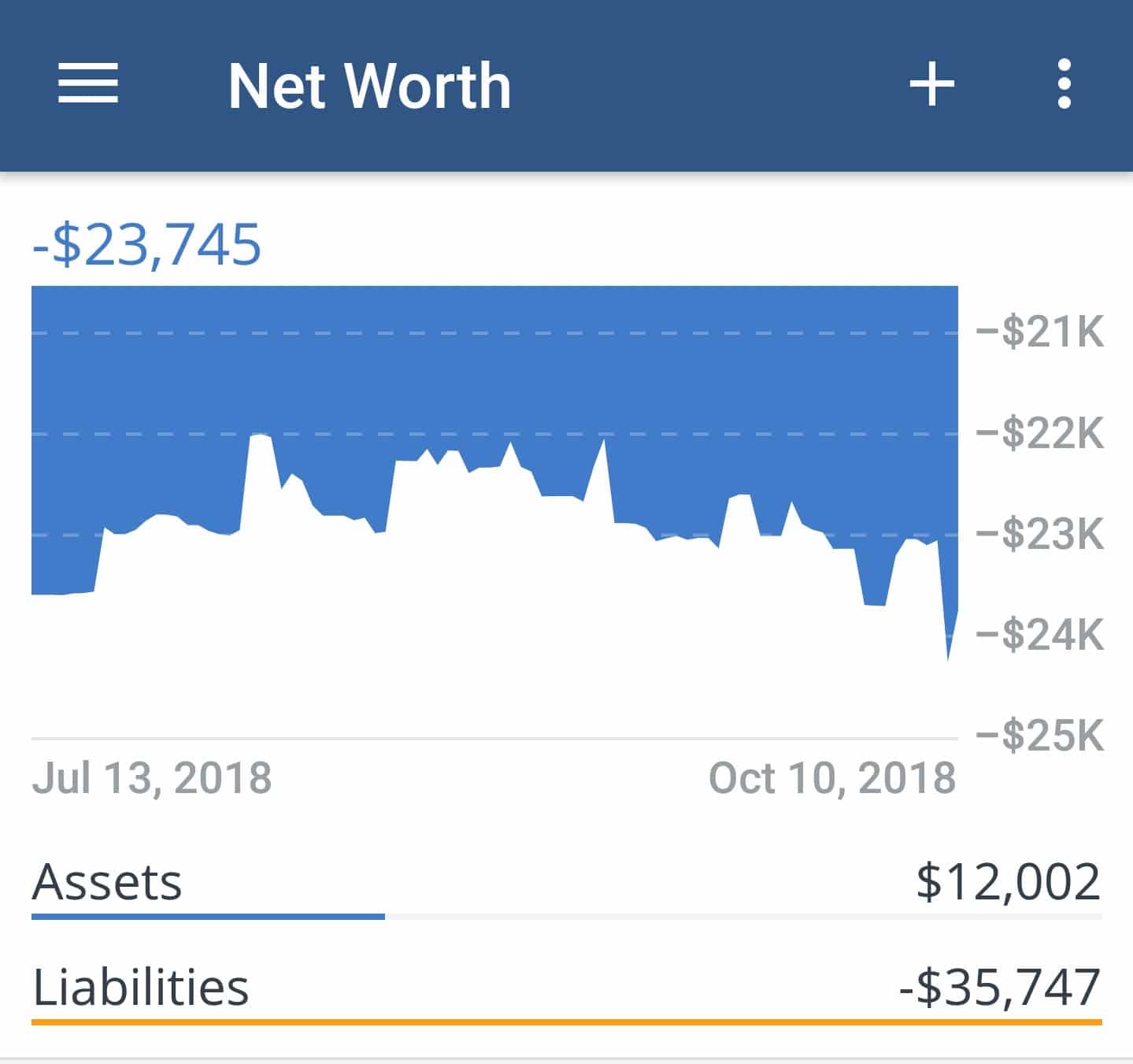
Task: Tap the orange Liabilities progress bar
Action: coord(567,1022)
